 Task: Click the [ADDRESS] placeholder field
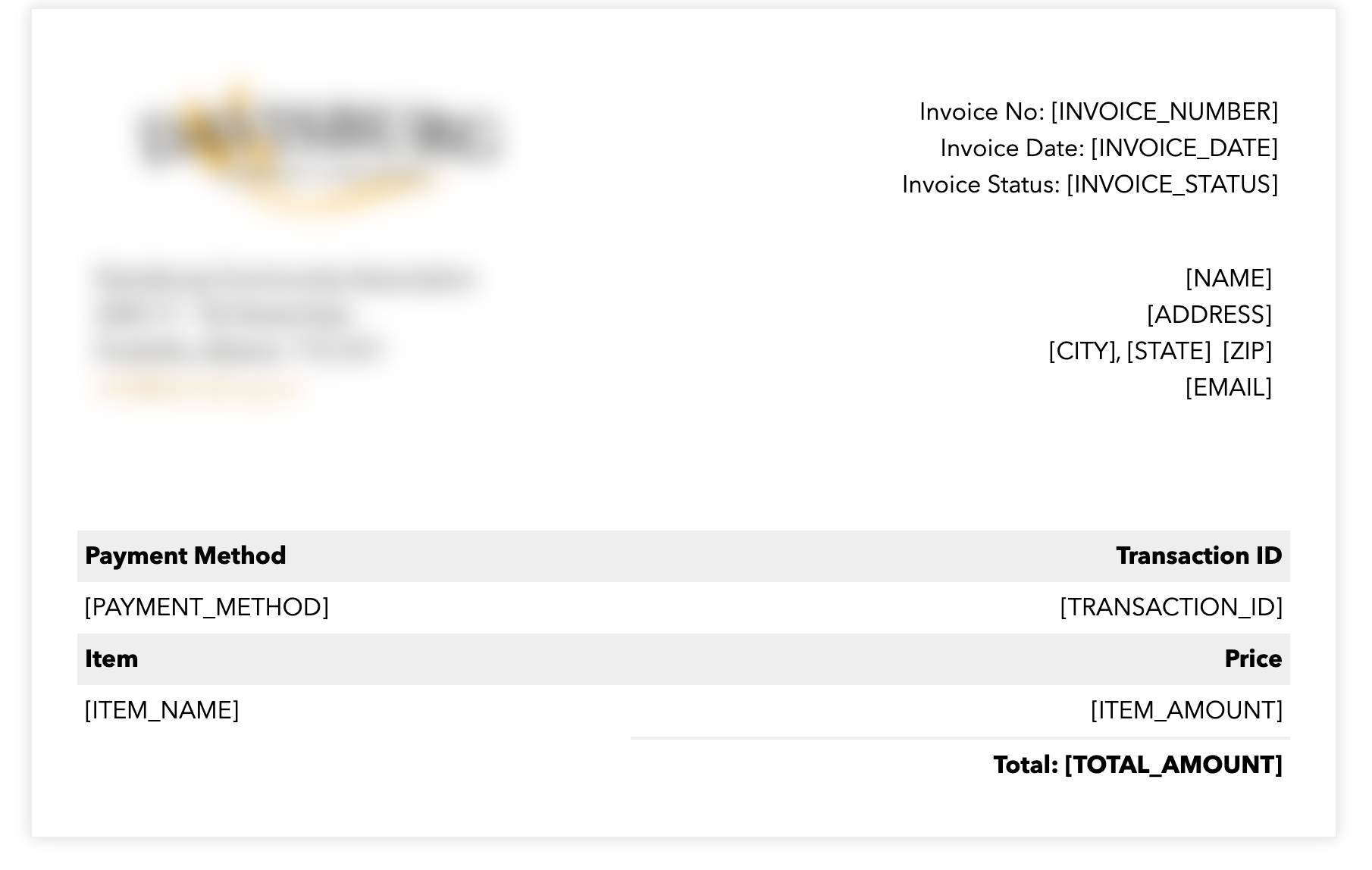[1209, 315]
